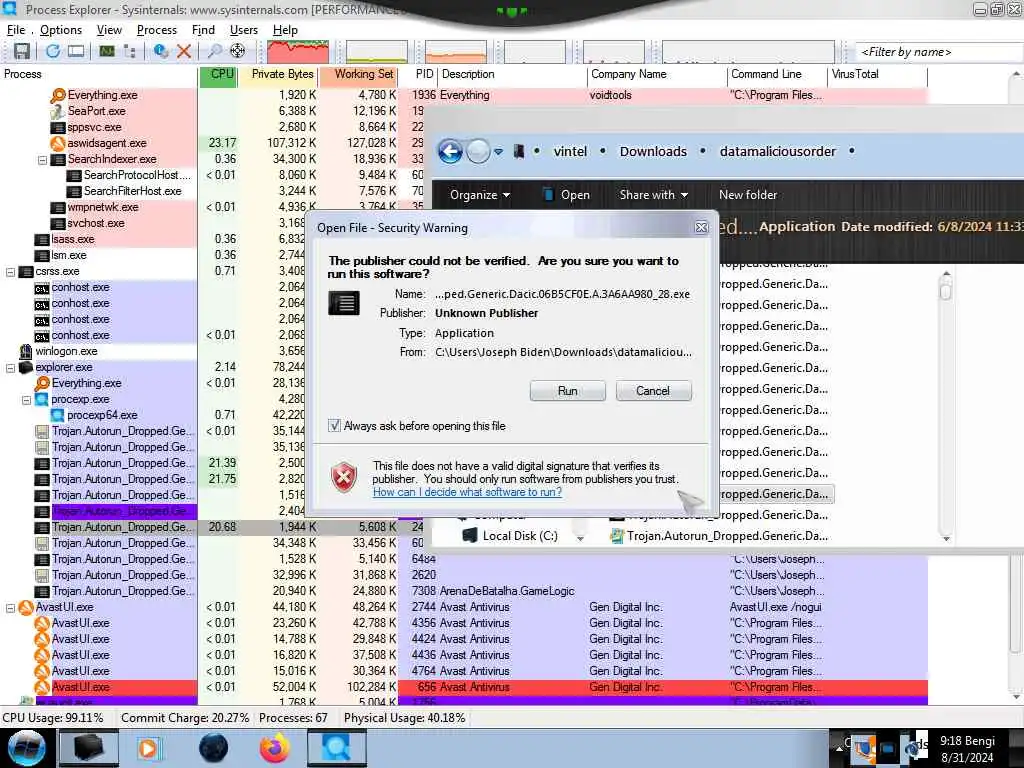Click the Downloads breadcrumb in Explorer
The height and width of the screenshot is (768, 1024).
(x=653, y=152)
